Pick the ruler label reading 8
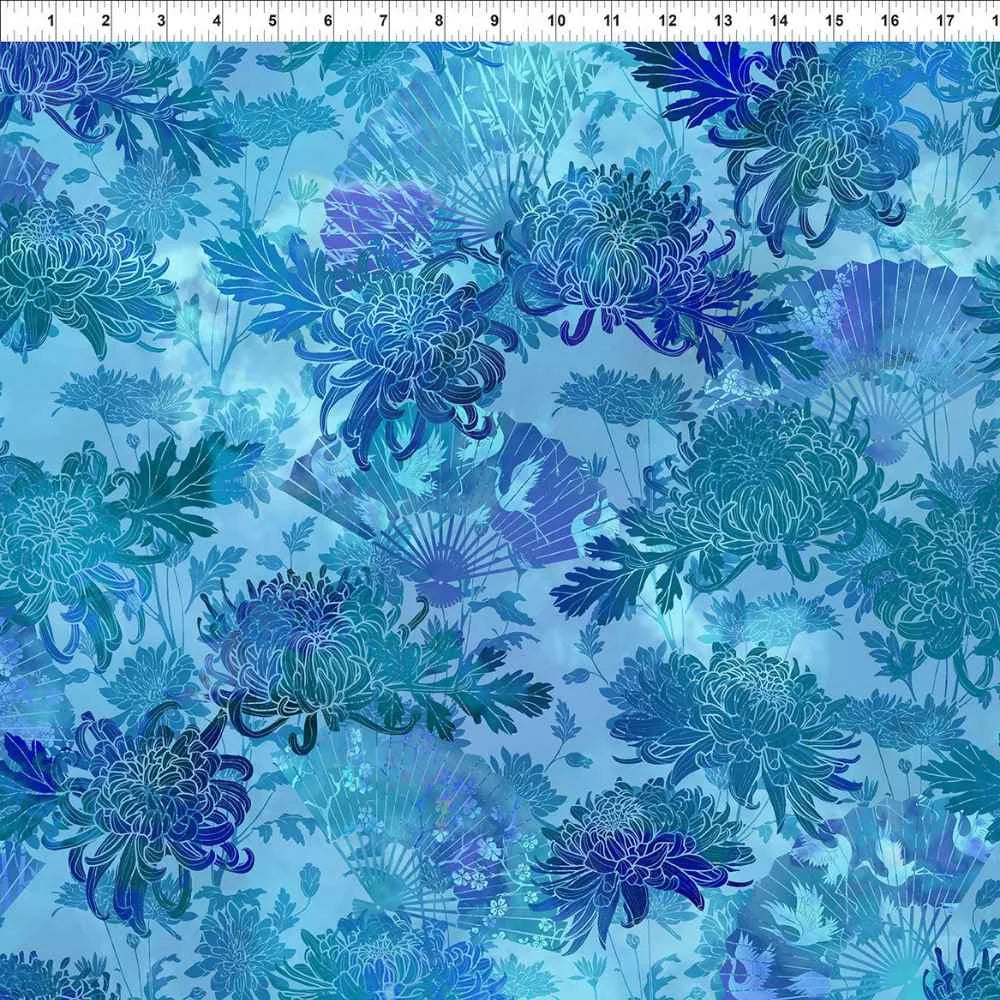 pyautogui.click(x=439, y=20)
